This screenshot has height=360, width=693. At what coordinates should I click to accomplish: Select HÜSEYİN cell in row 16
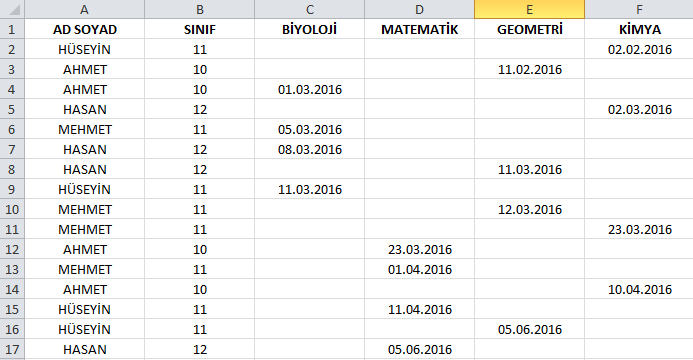[x=84, y=329]
